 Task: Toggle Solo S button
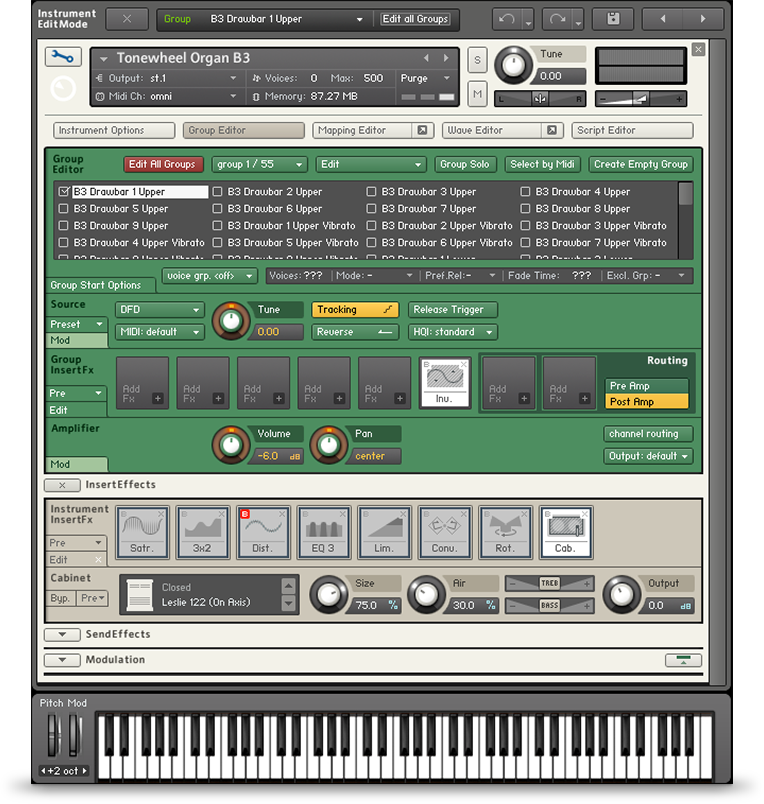coord(477,61)
